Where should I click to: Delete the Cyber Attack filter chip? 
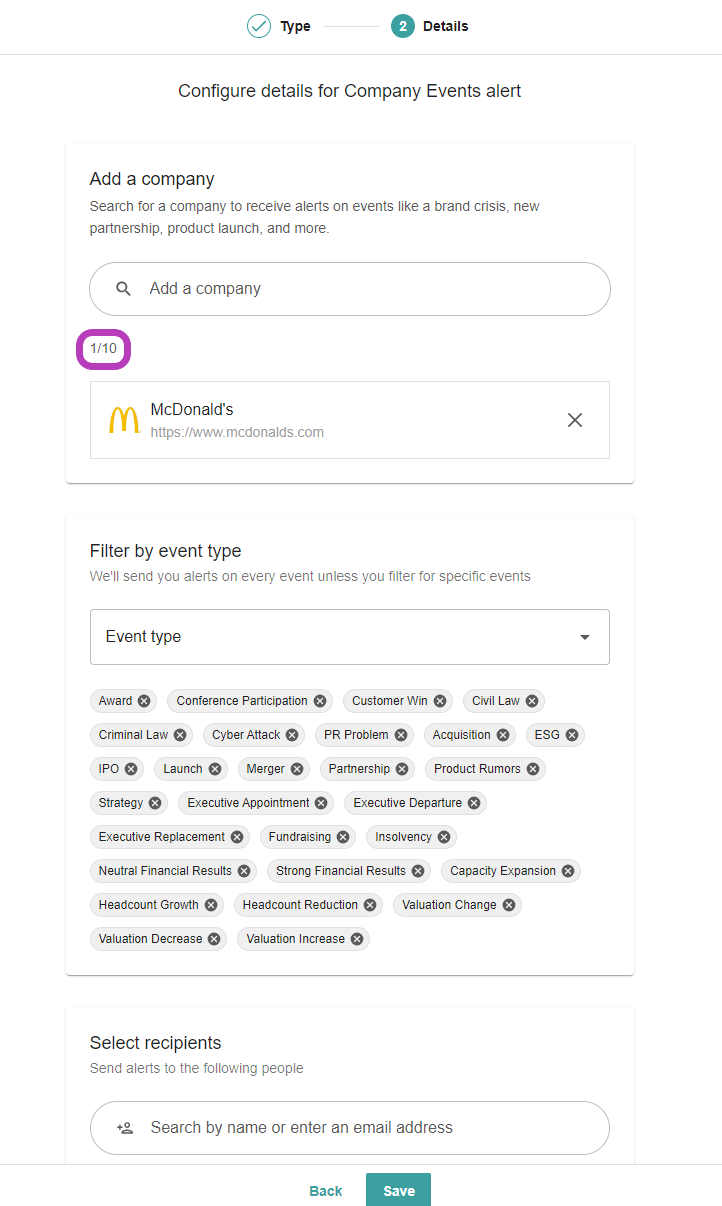[292, 735]
